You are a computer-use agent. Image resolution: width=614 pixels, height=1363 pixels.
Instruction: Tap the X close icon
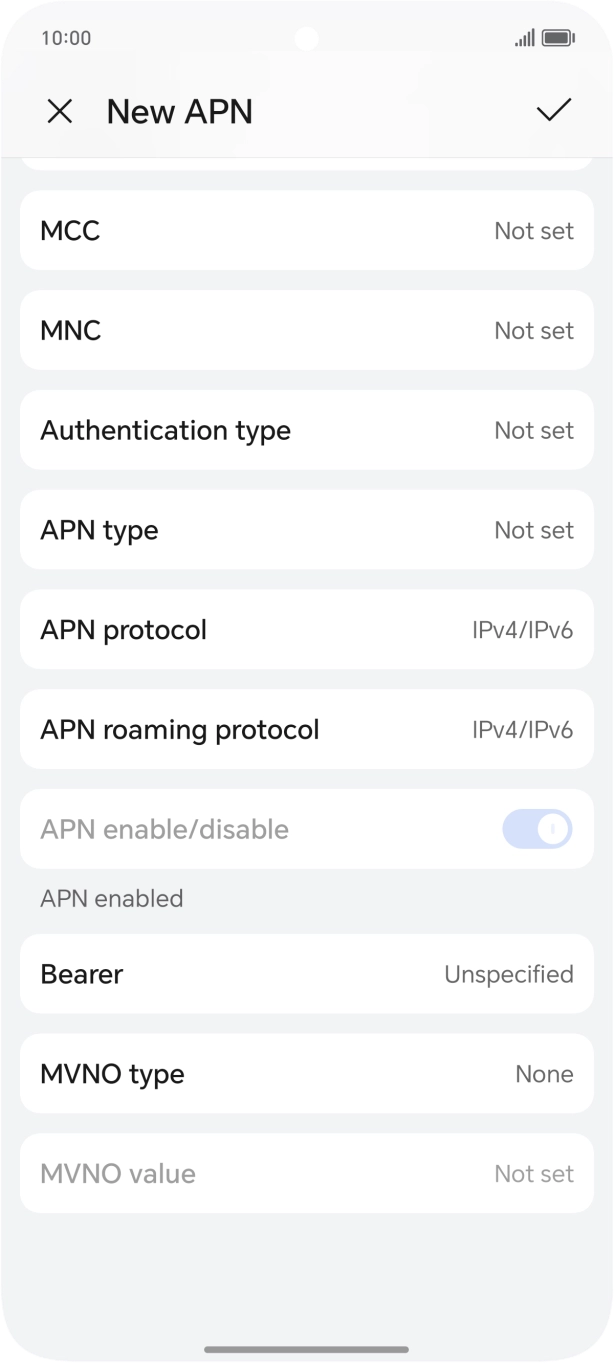pyautogui.click(x=60, y=111)
